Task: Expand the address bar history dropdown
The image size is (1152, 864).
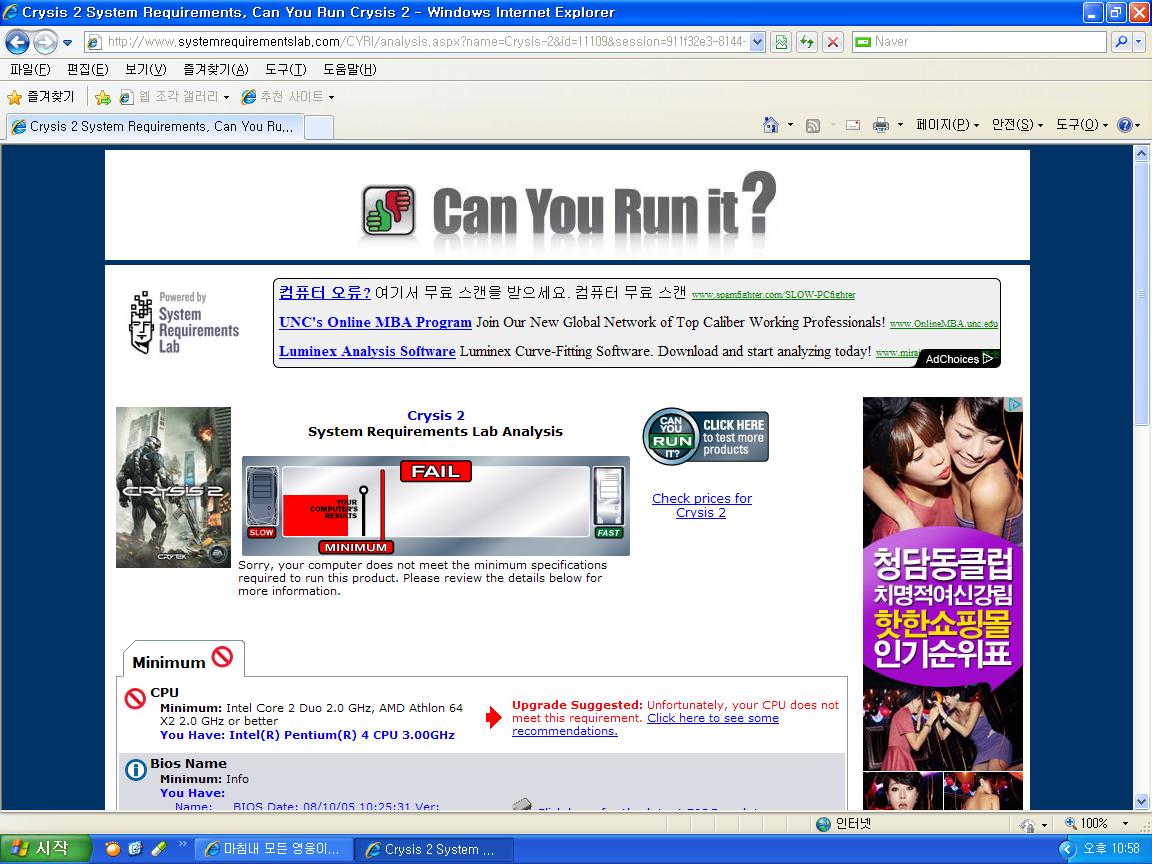Action: [x=757, y=42]
